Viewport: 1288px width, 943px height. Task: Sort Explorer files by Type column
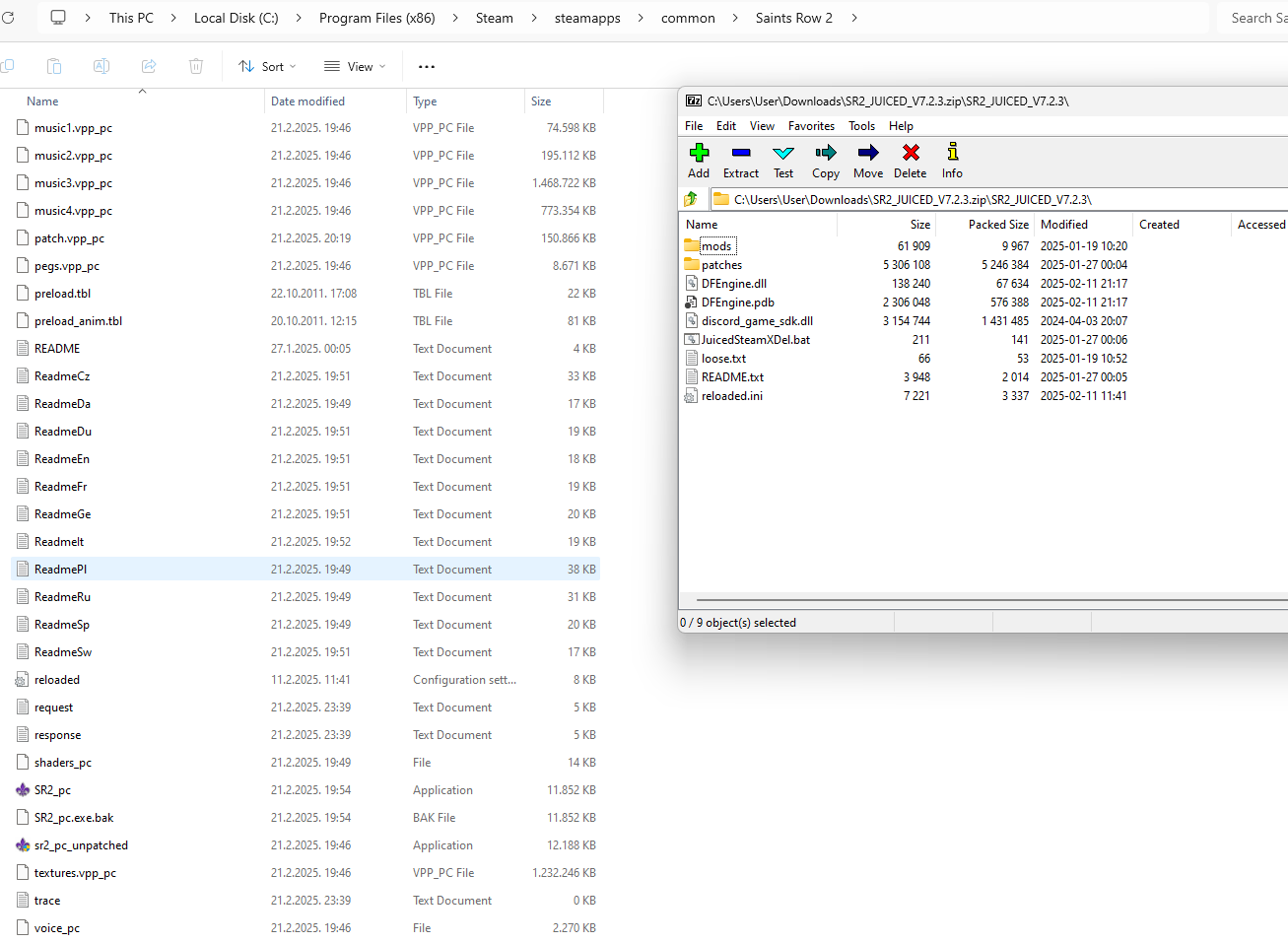click(425, 101)
